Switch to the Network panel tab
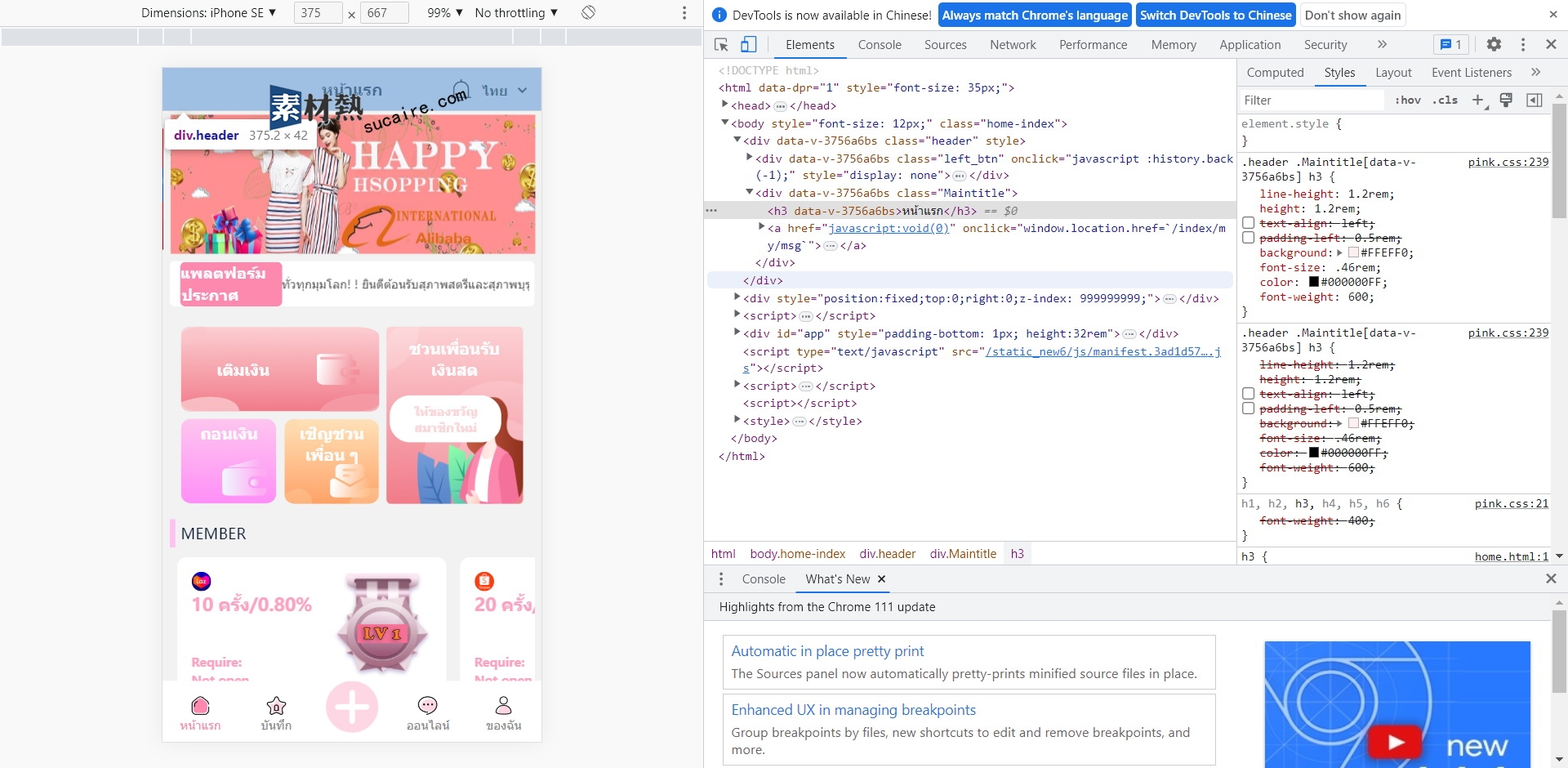 tap(1013, 45)
